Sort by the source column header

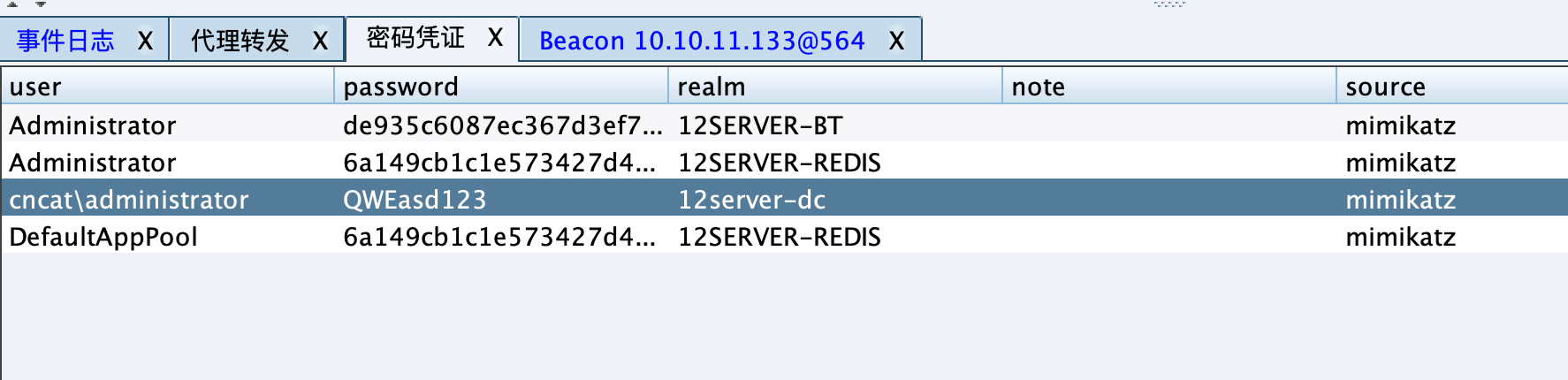(1451, 87)
